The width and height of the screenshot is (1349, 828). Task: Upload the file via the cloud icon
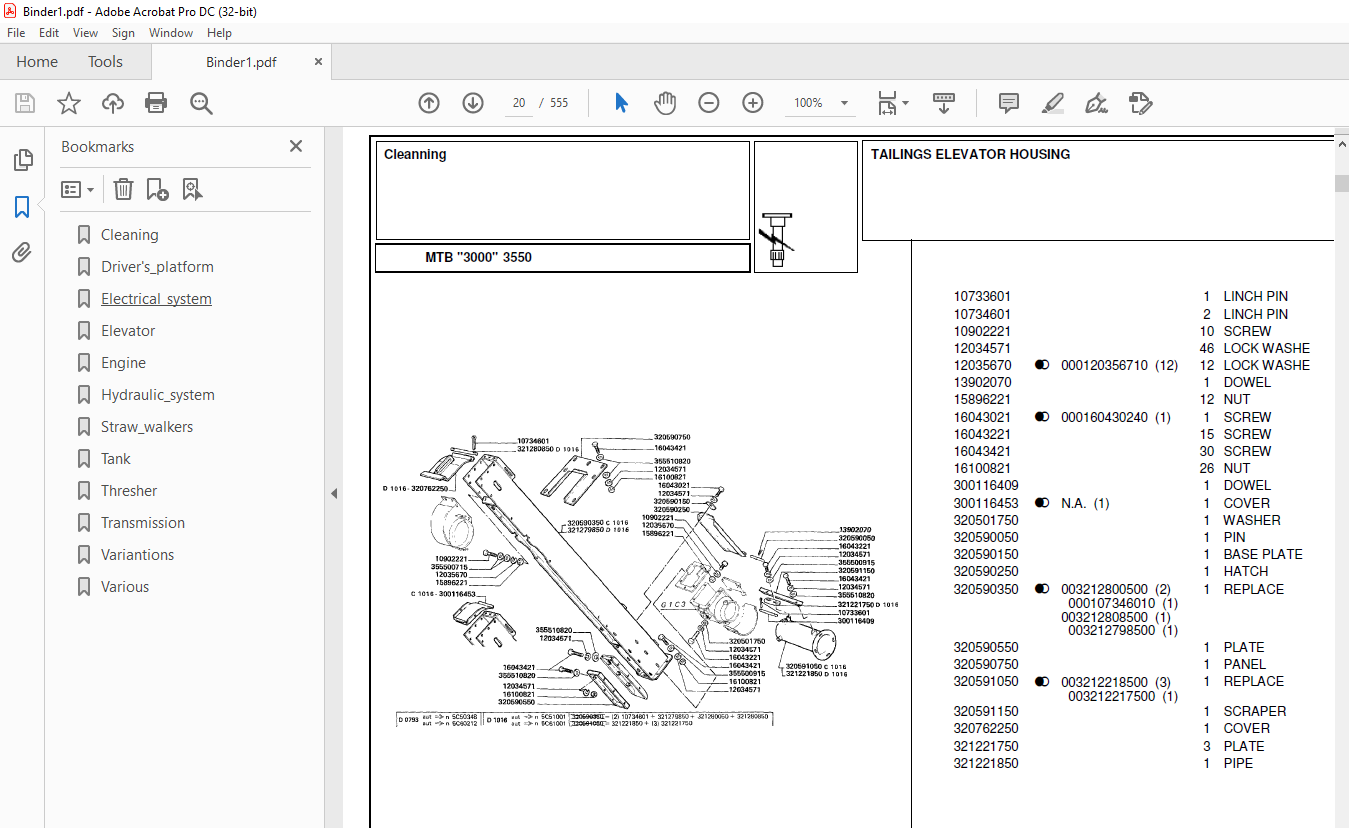point(113,103)
